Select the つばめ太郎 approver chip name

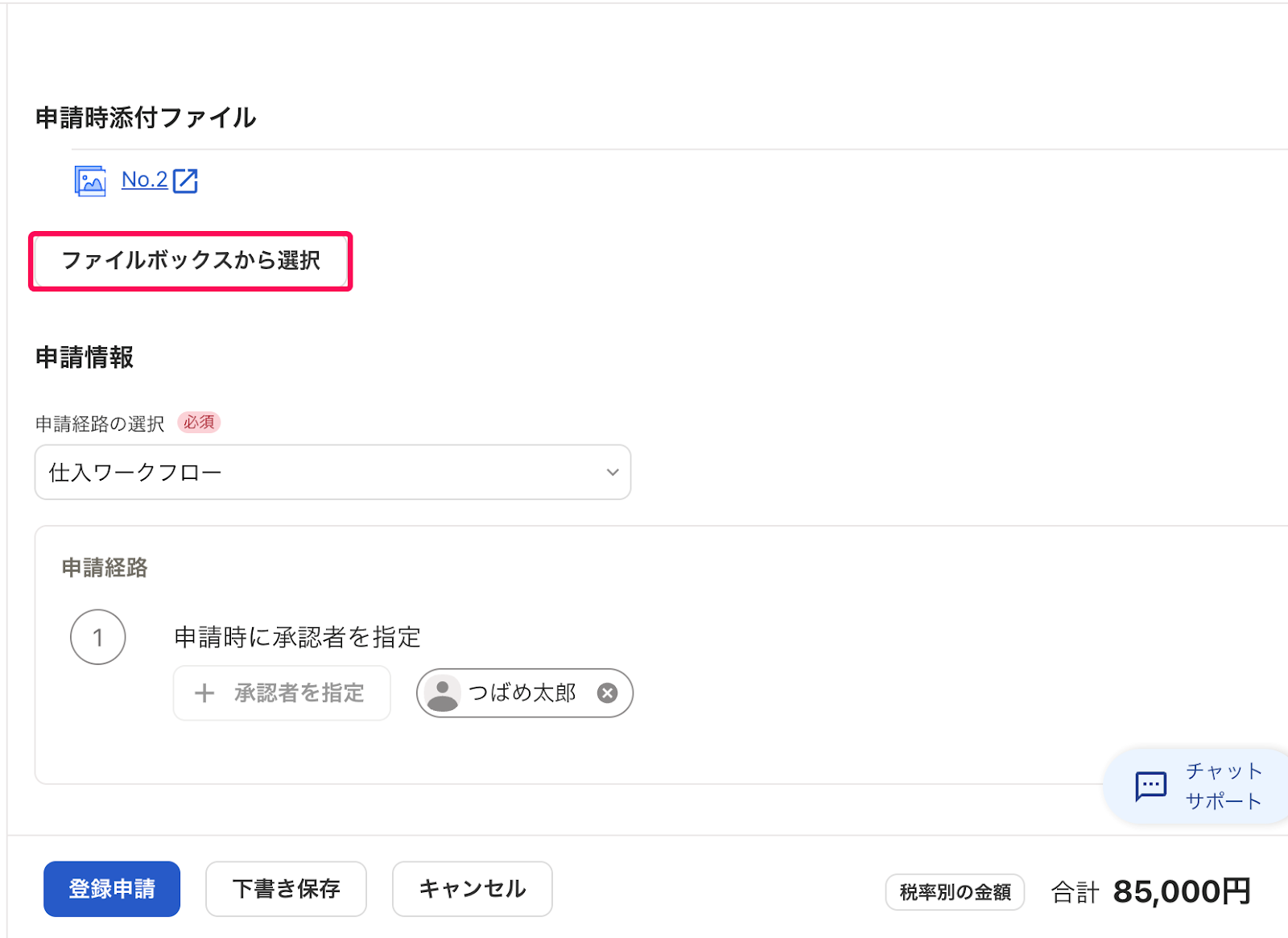pyautogui.click(x=522, y=692)
